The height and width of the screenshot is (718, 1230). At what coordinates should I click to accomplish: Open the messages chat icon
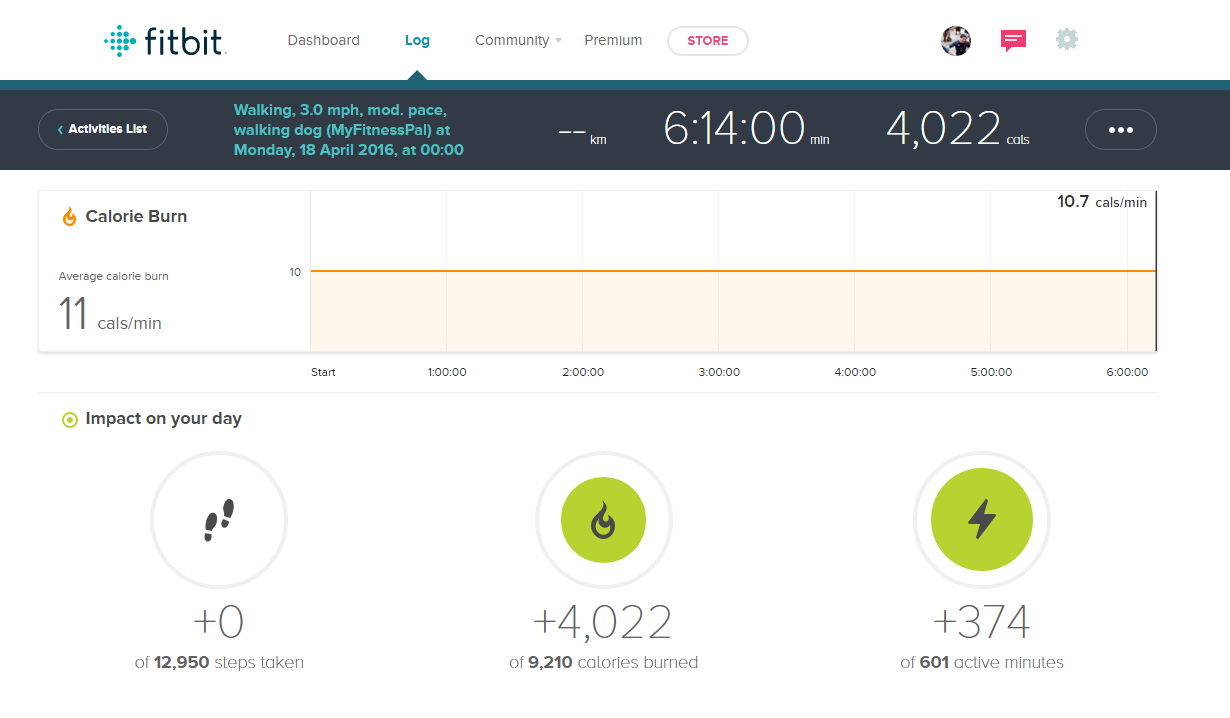(1013, 39)
